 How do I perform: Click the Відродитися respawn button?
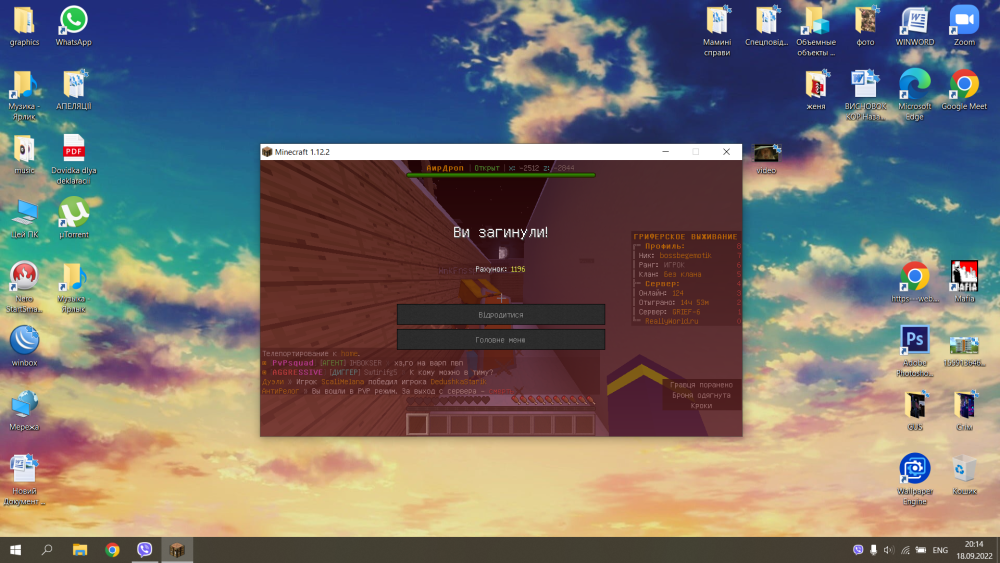click(501, 314)
